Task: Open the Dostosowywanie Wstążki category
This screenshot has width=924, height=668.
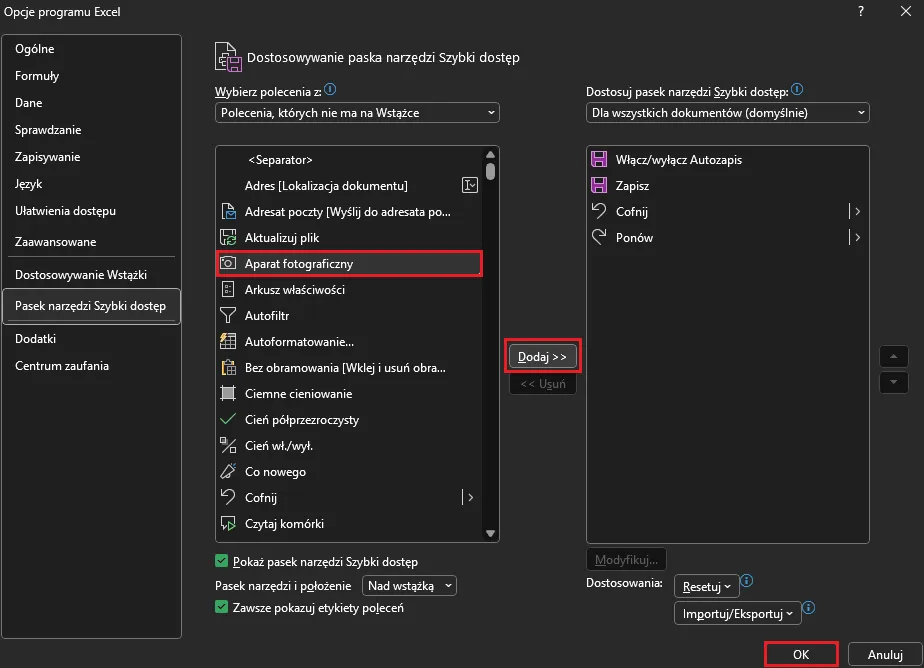Action: coord(81,275)
